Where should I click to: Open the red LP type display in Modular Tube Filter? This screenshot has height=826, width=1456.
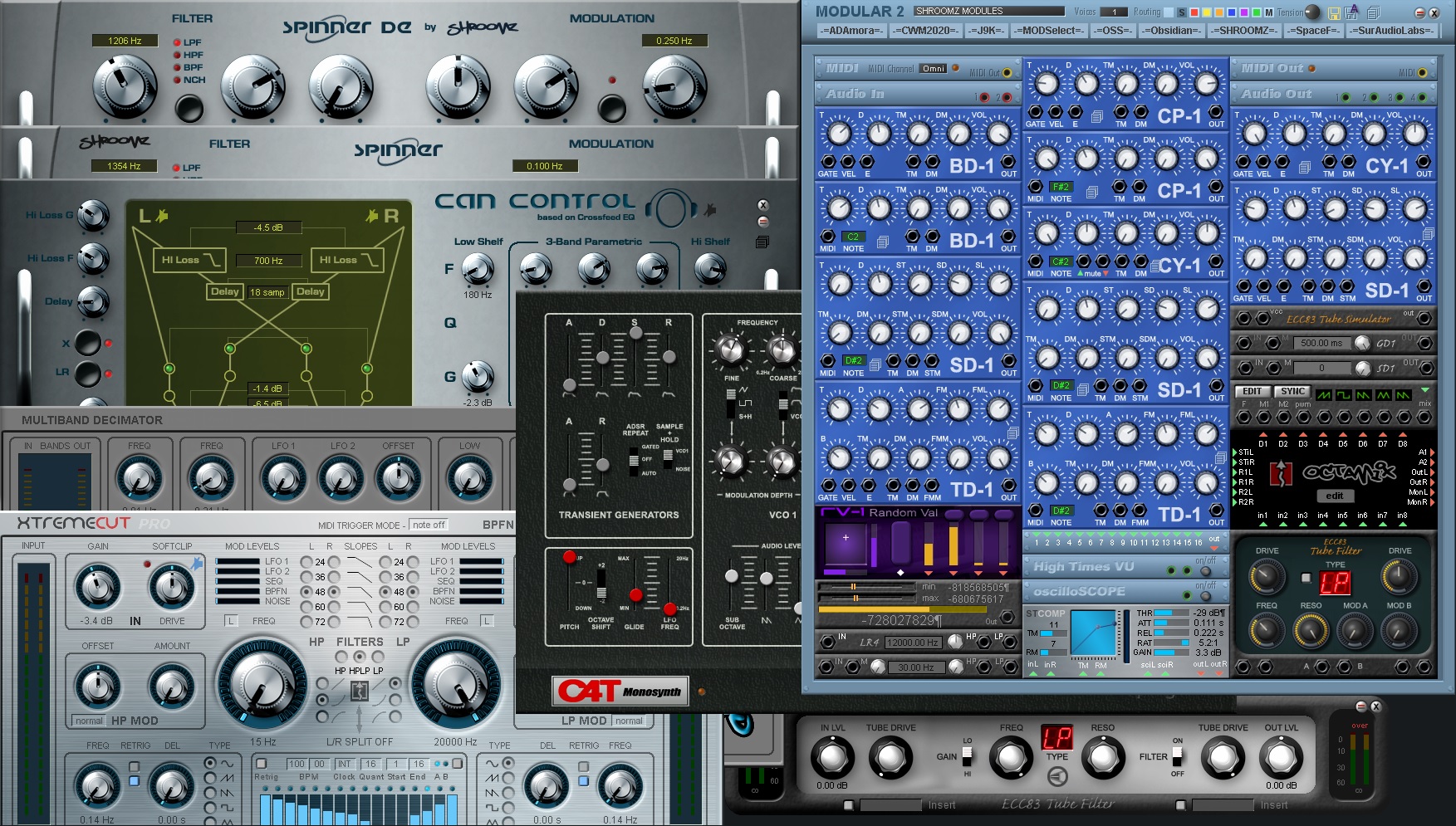tap(1335, 582)
